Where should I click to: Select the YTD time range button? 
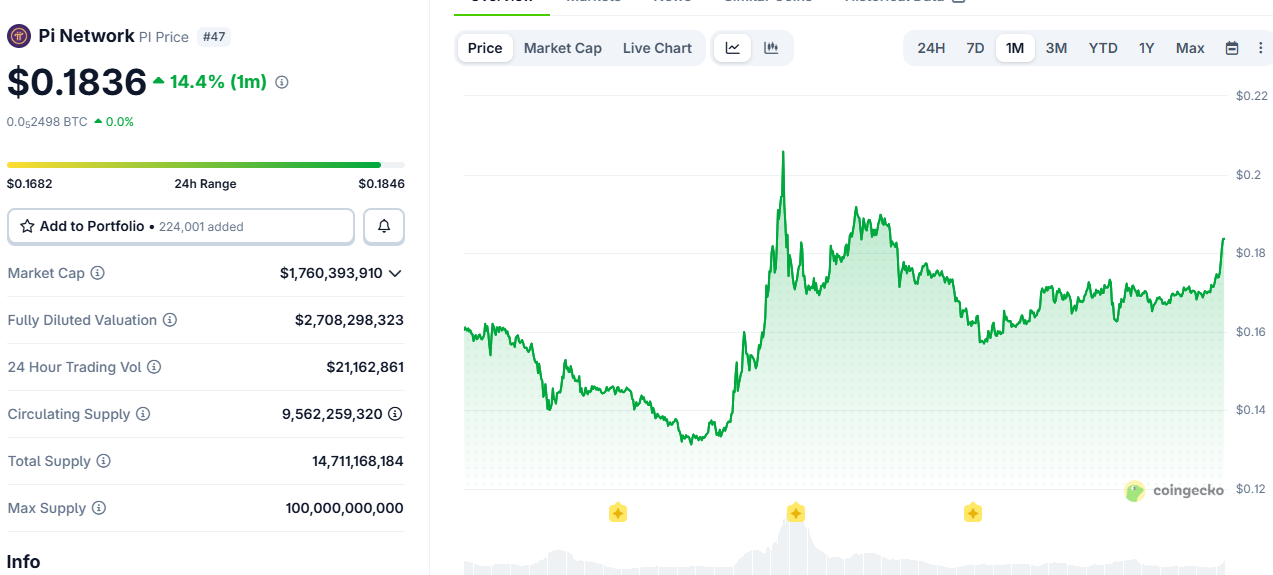tap(1103, 48)
